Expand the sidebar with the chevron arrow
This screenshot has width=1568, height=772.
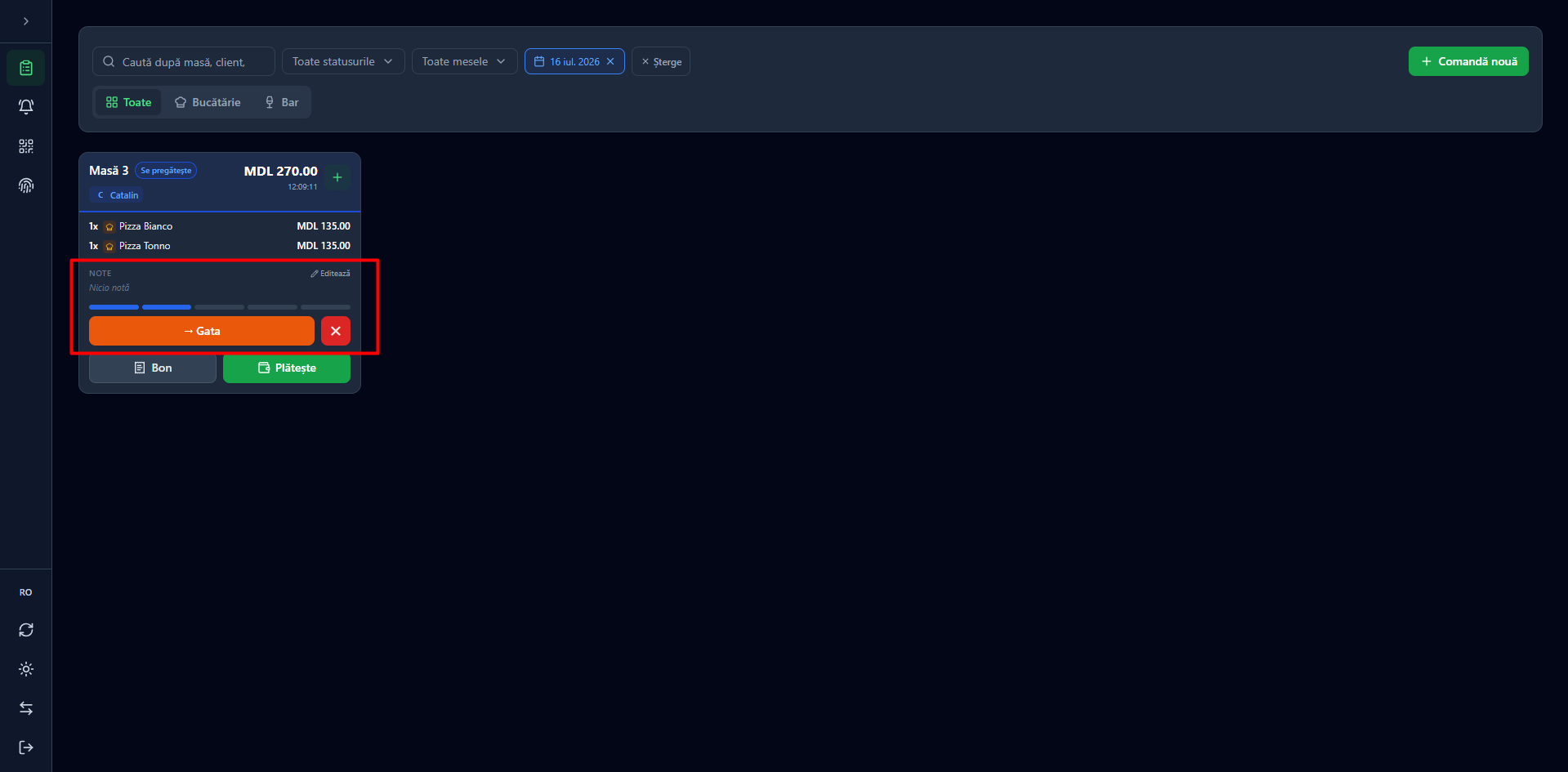point(26,21)
